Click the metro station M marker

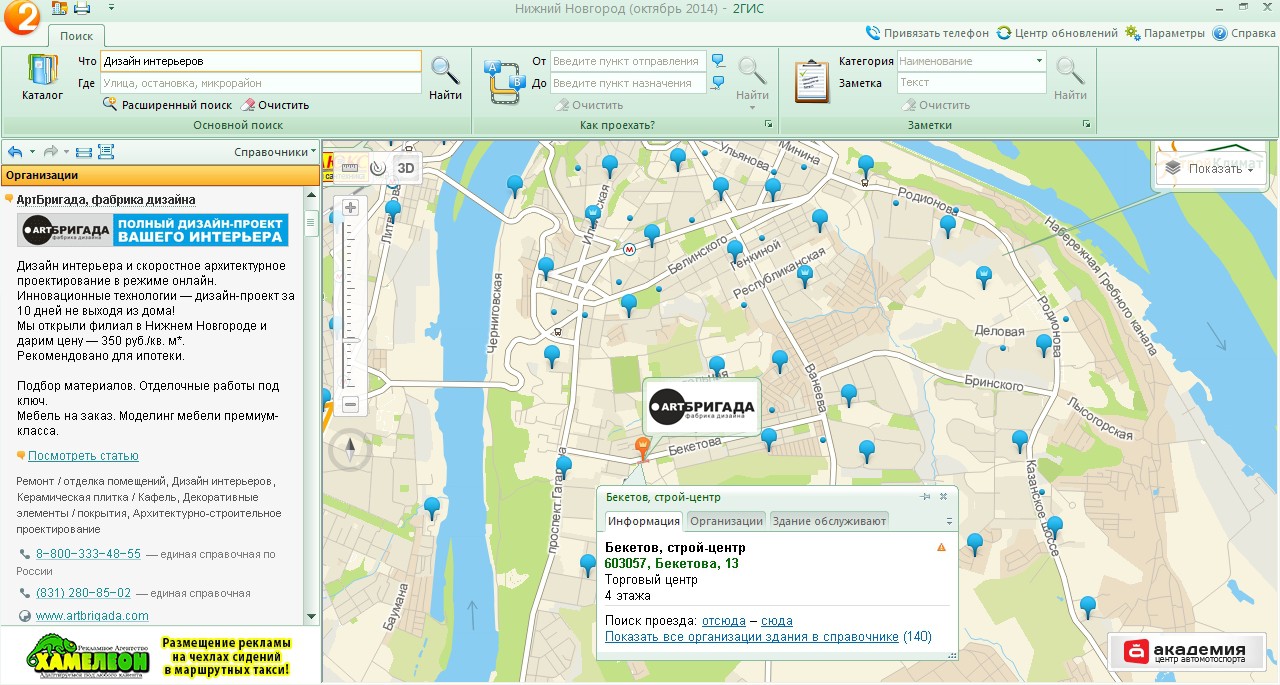click(x=629, y=249)
